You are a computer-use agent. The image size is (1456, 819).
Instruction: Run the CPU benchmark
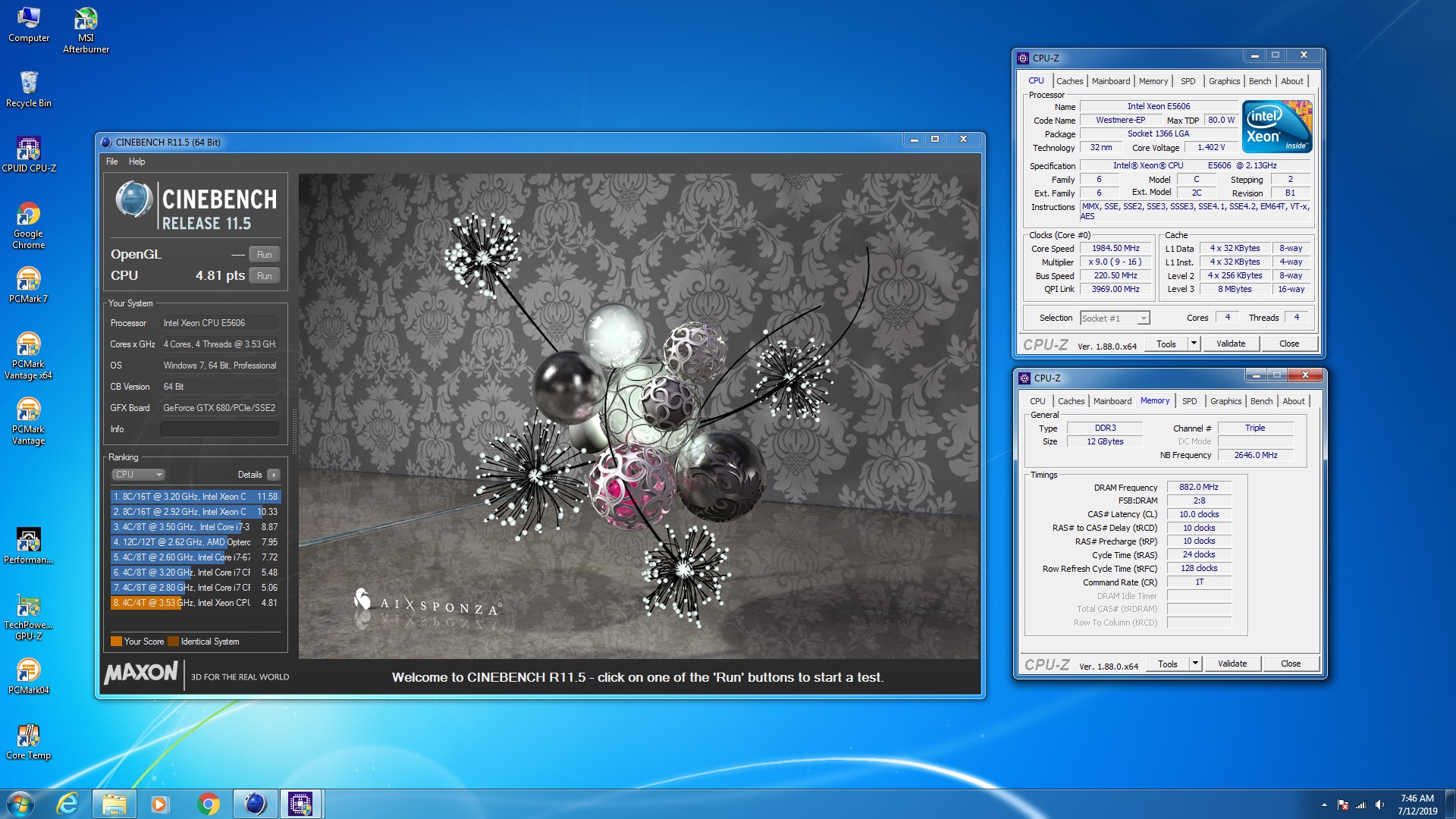click(264, 276)
